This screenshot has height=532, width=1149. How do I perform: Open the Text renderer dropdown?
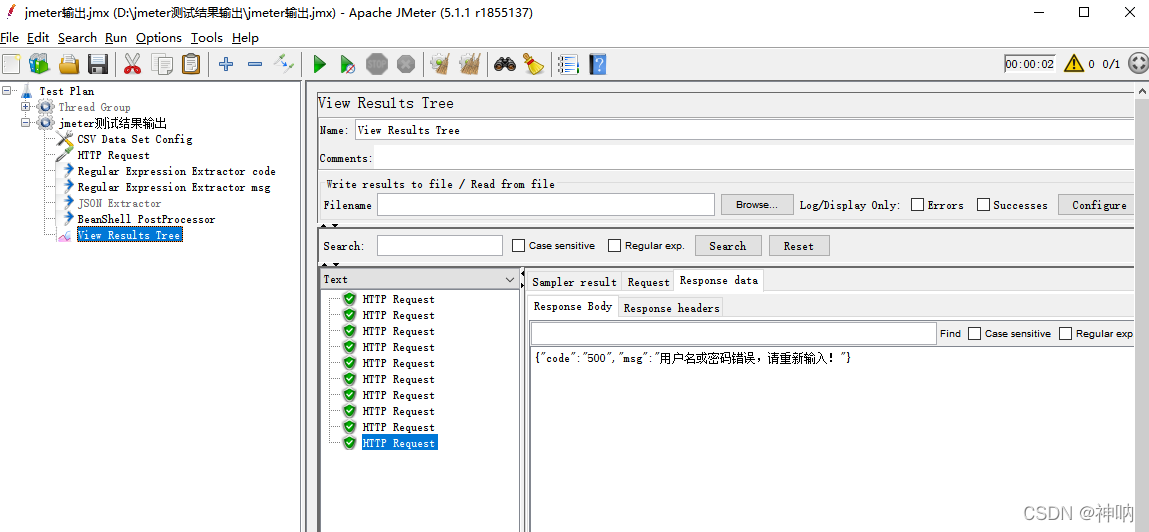[x=420, y=279]
